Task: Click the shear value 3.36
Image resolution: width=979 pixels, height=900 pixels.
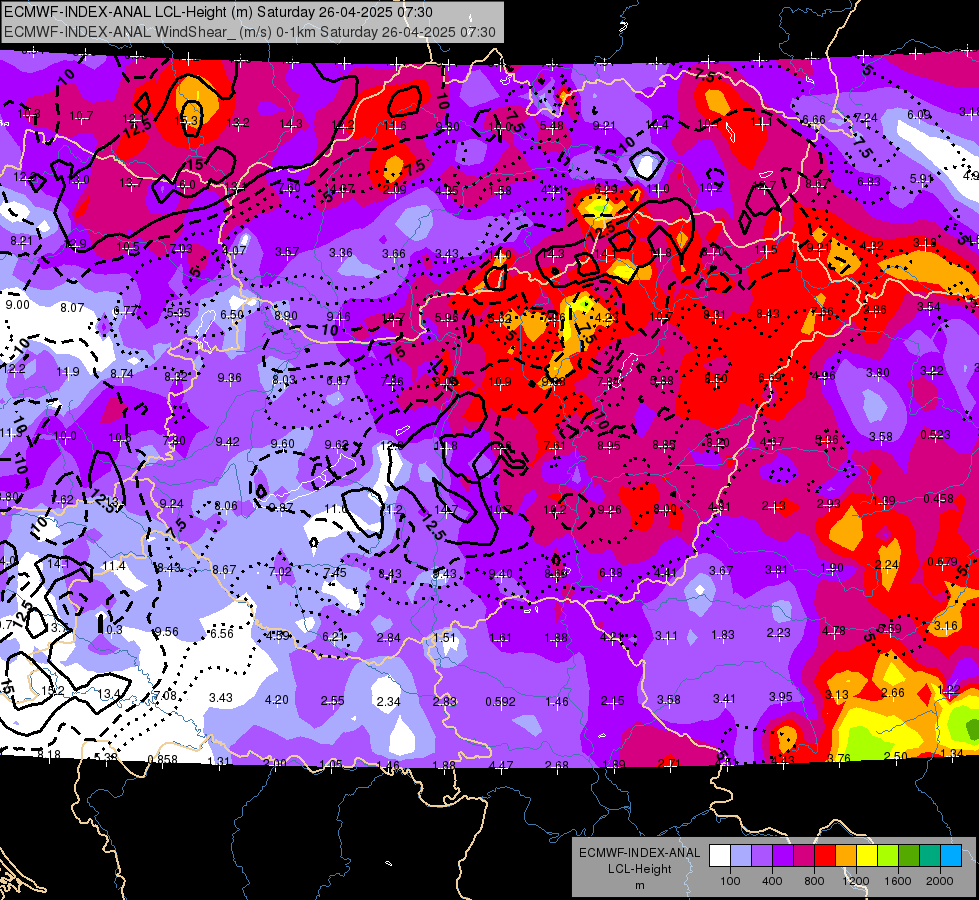Action: coord(341,252)
